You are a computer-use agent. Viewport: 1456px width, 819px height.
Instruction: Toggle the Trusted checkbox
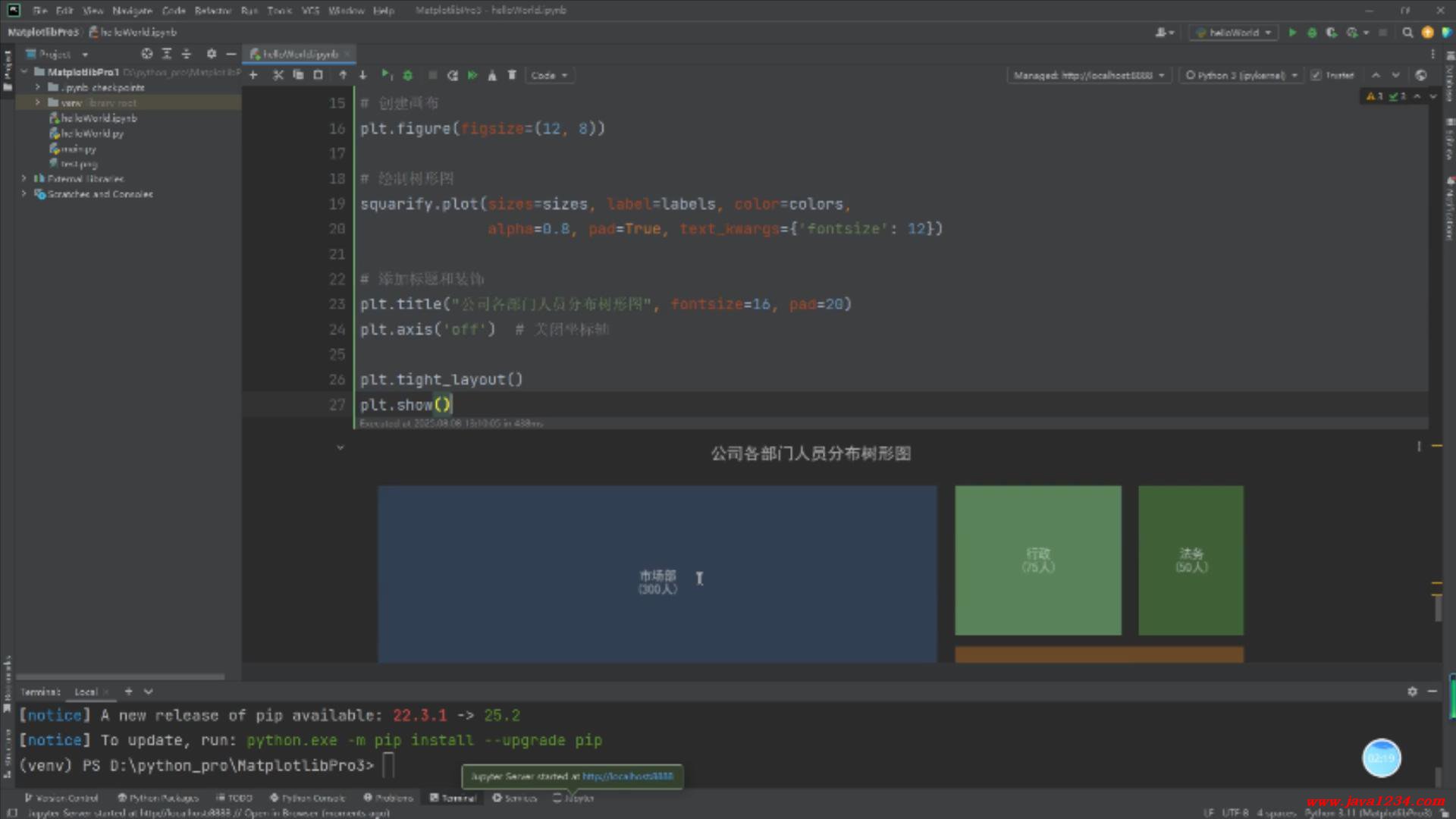click(1316, 75)
